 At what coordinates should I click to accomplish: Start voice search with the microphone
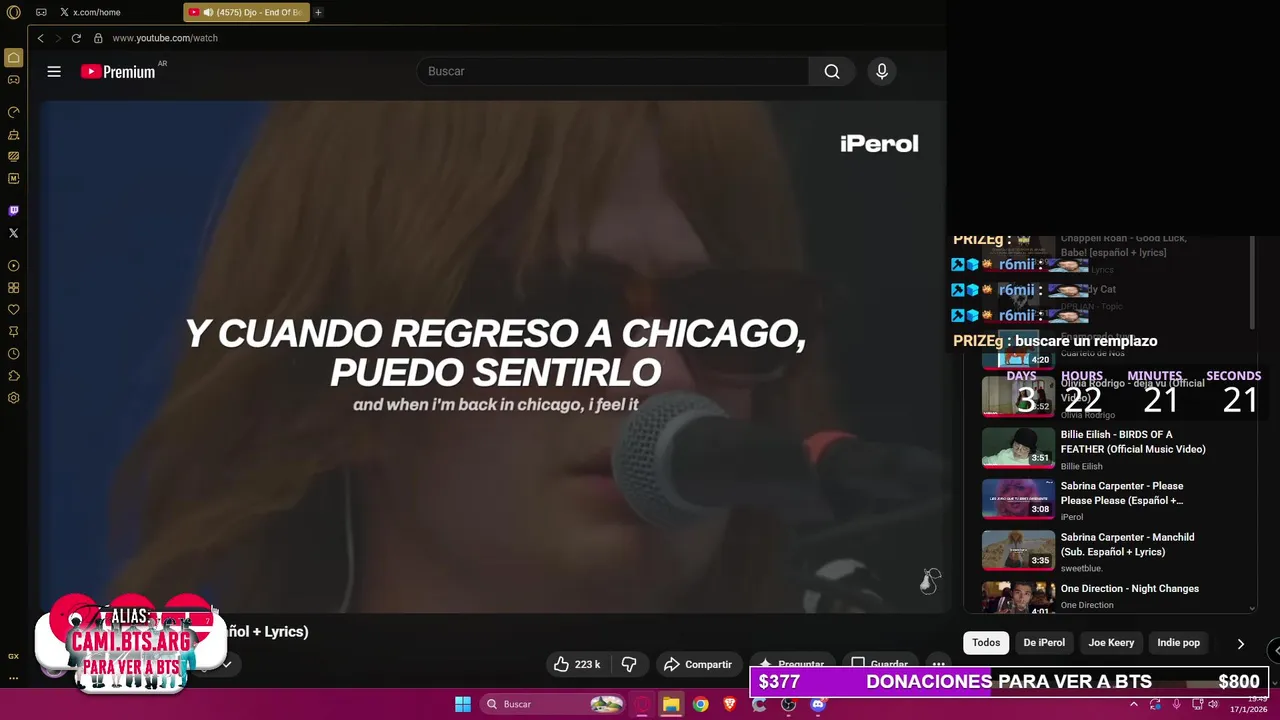click(881, 71)
